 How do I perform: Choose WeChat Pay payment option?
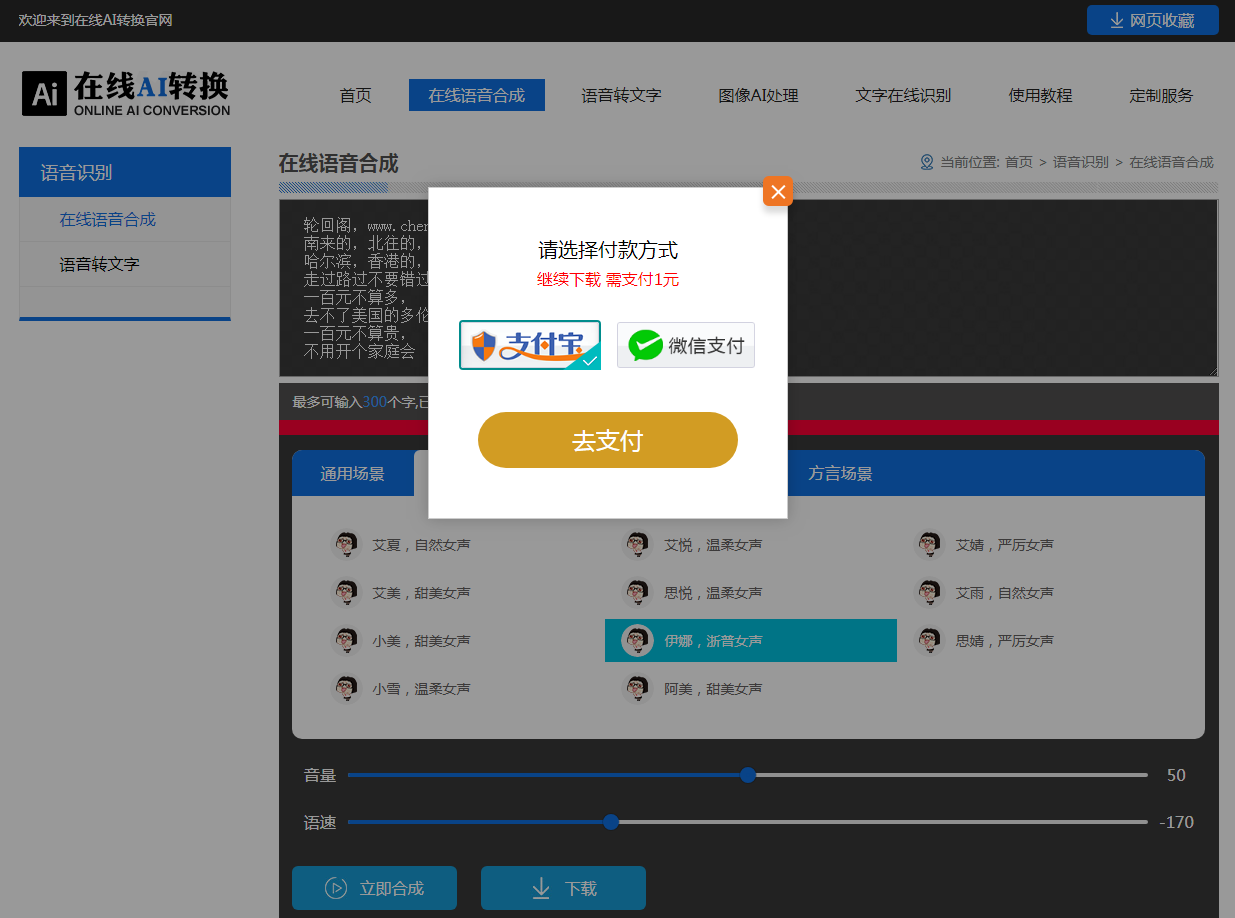point(685,345)
